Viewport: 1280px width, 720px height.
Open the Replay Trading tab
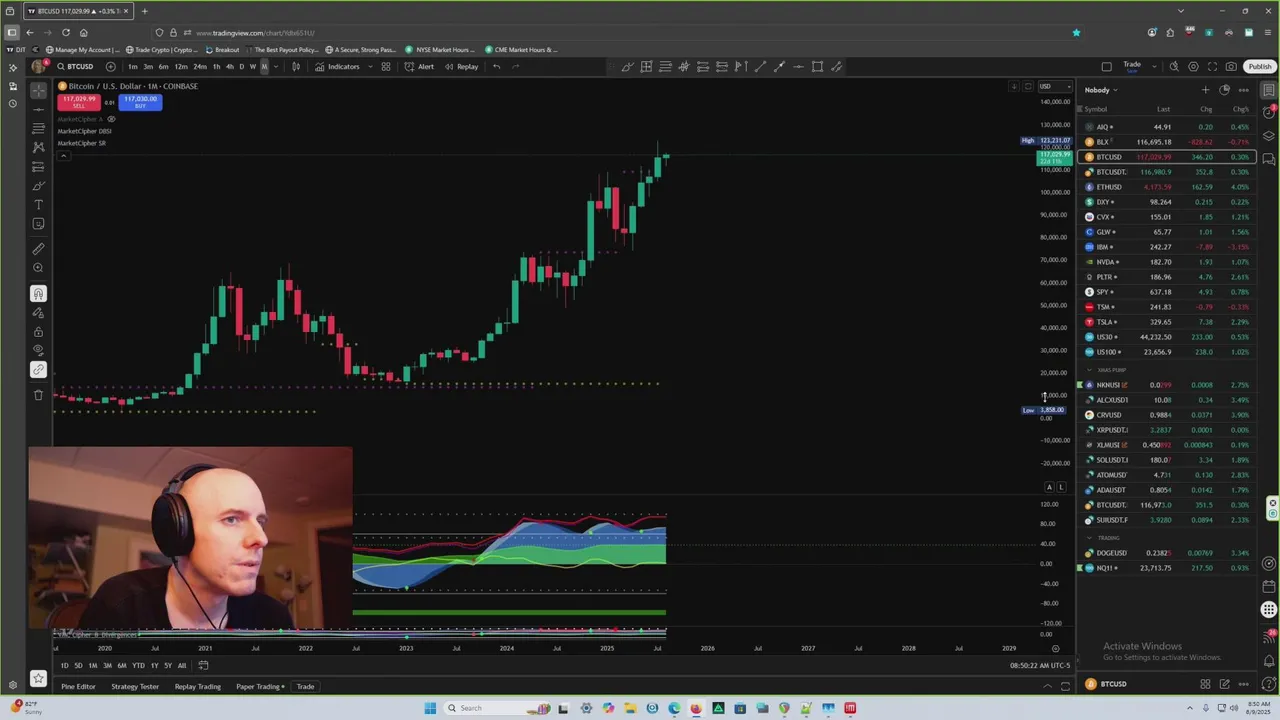point(198,687)
